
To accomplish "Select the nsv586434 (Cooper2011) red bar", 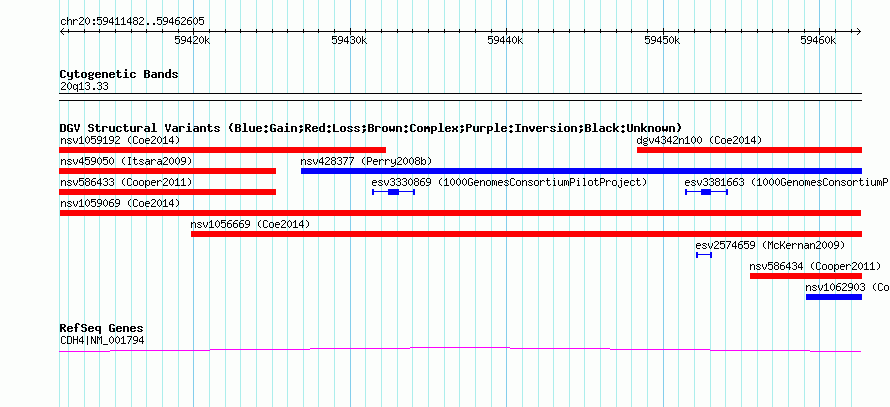I will [x=806, y=276].
